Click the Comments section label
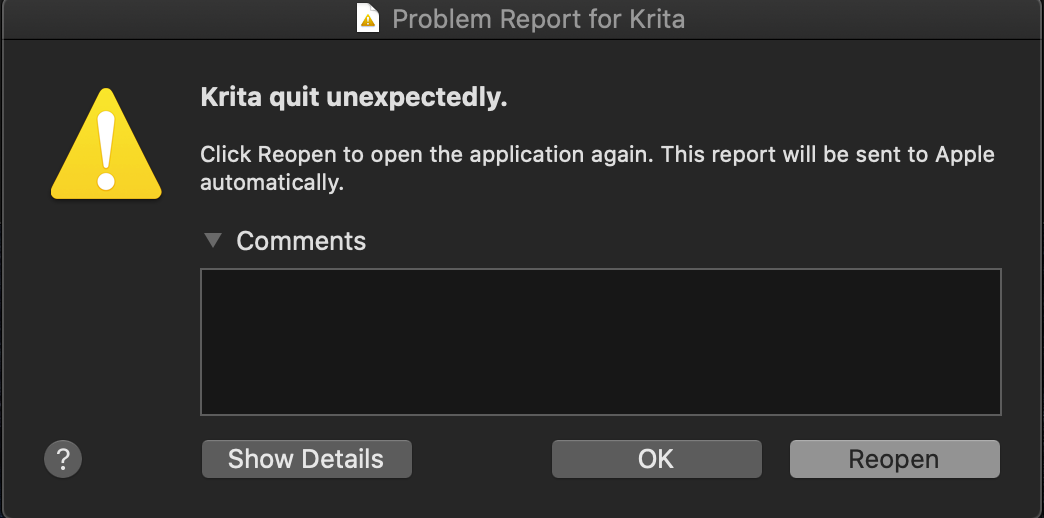Image resolution: width=1044 pixels, height=518 pixels. pos(301,241)
